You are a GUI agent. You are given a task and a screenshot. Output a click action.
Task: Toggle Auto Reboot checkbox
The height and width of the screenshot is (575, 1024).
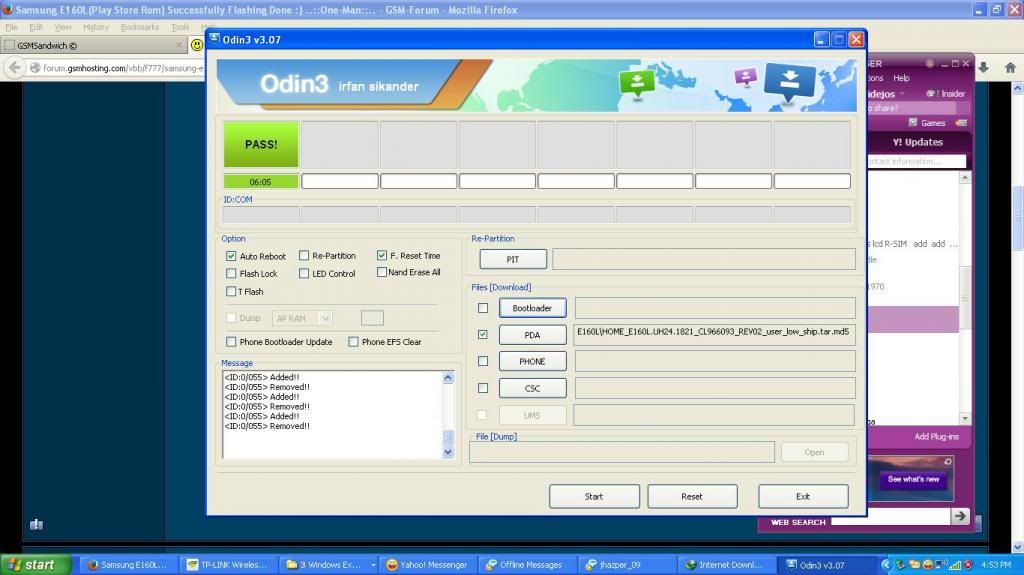(231, 255)
